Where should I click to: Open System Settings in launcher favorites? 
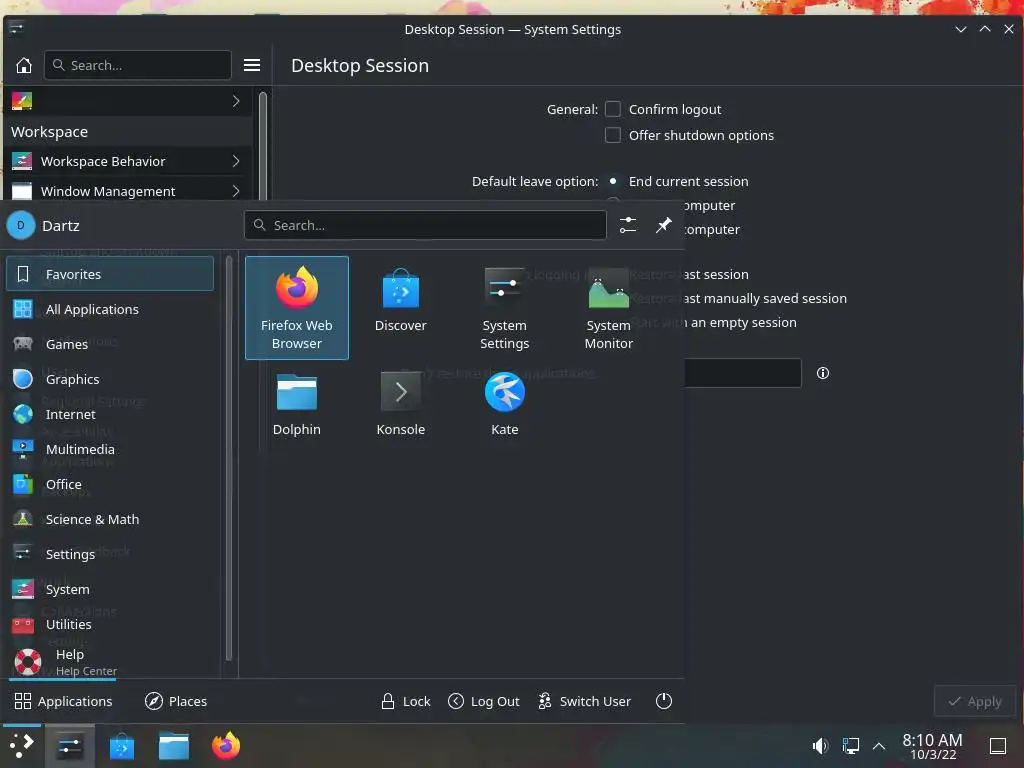[x=504, y=308]
